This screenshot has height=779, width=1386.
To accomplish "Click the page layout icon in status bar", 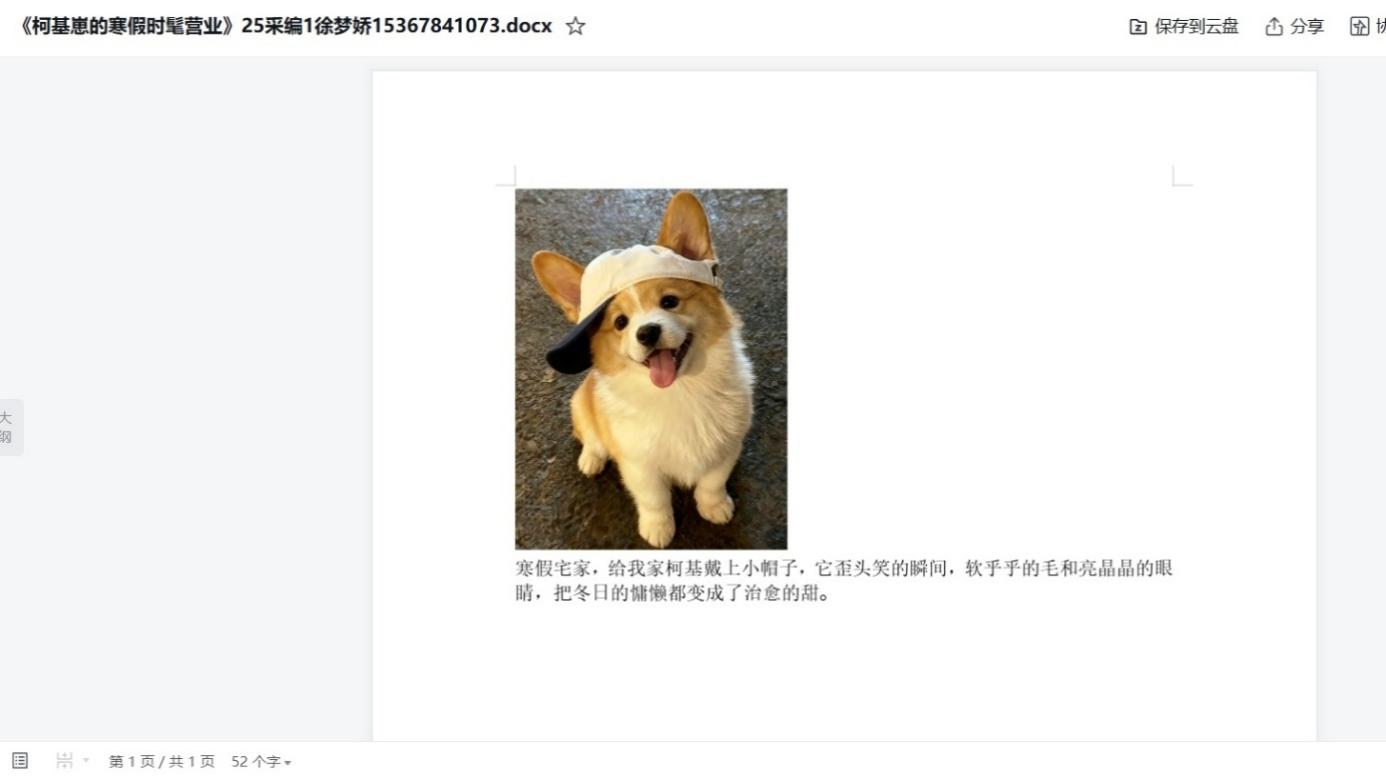I will pyautogui.click(x=64, y=761).
